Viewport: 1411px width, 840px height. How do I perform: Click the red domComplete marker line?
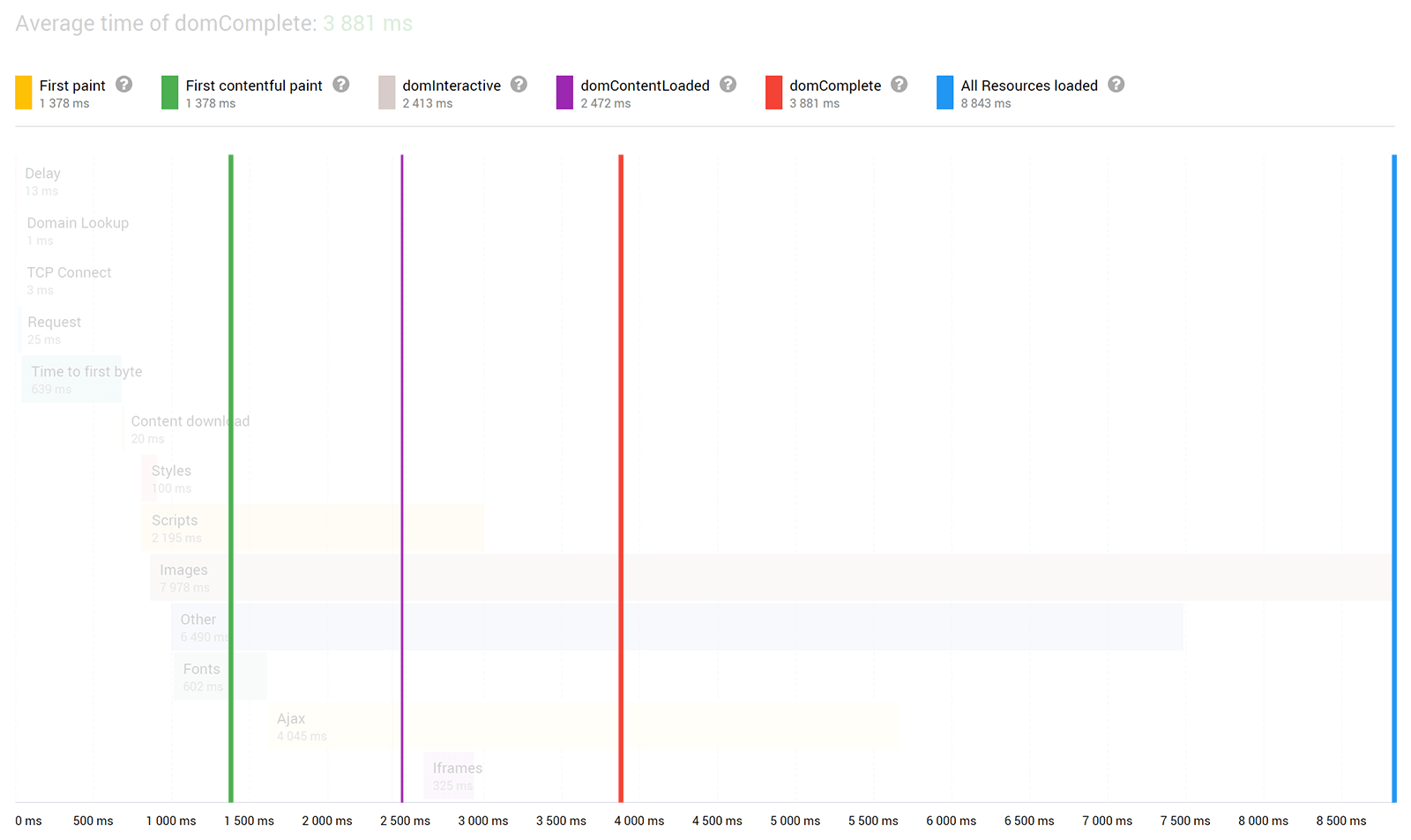pos(621,441)
